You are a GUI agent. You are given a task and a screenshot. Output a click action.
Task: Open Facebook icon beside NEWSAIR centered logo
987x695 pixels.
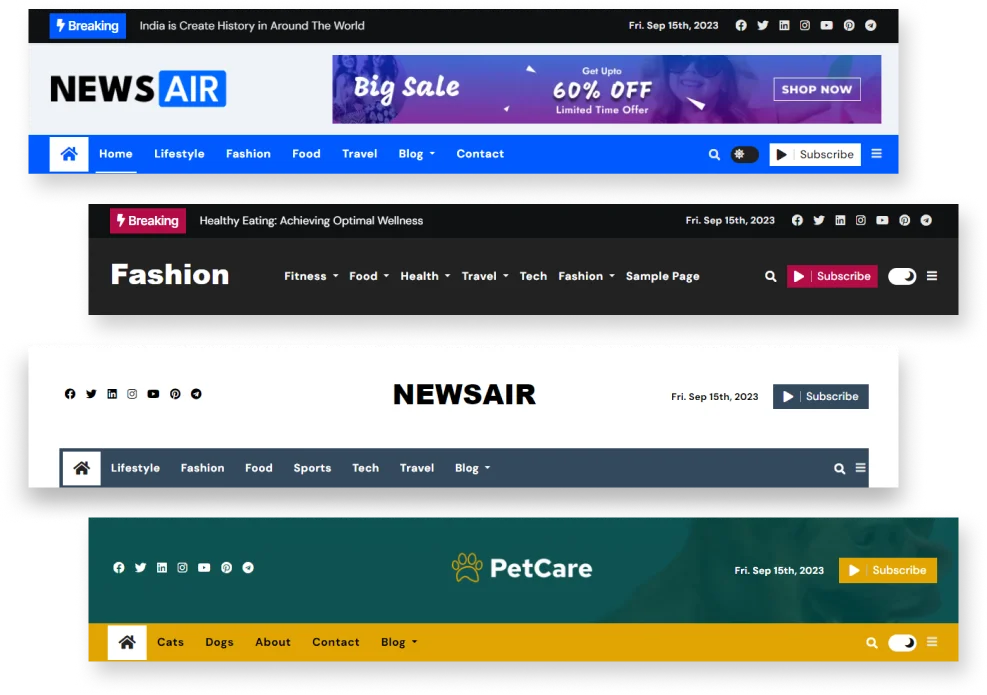[70, 394]
